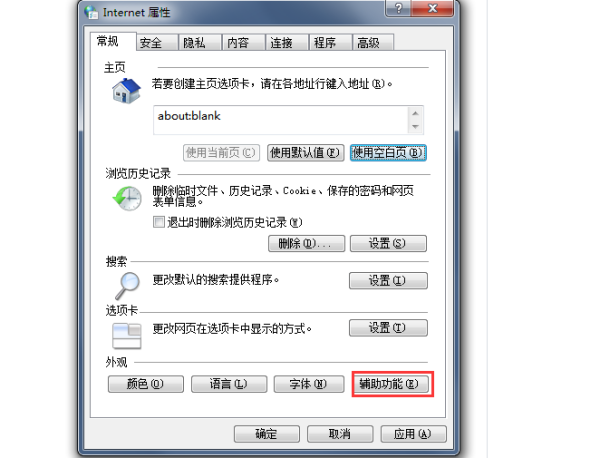Switch to the 安全 tab
This screenshot has width=600, height=458.
[157, 42]
